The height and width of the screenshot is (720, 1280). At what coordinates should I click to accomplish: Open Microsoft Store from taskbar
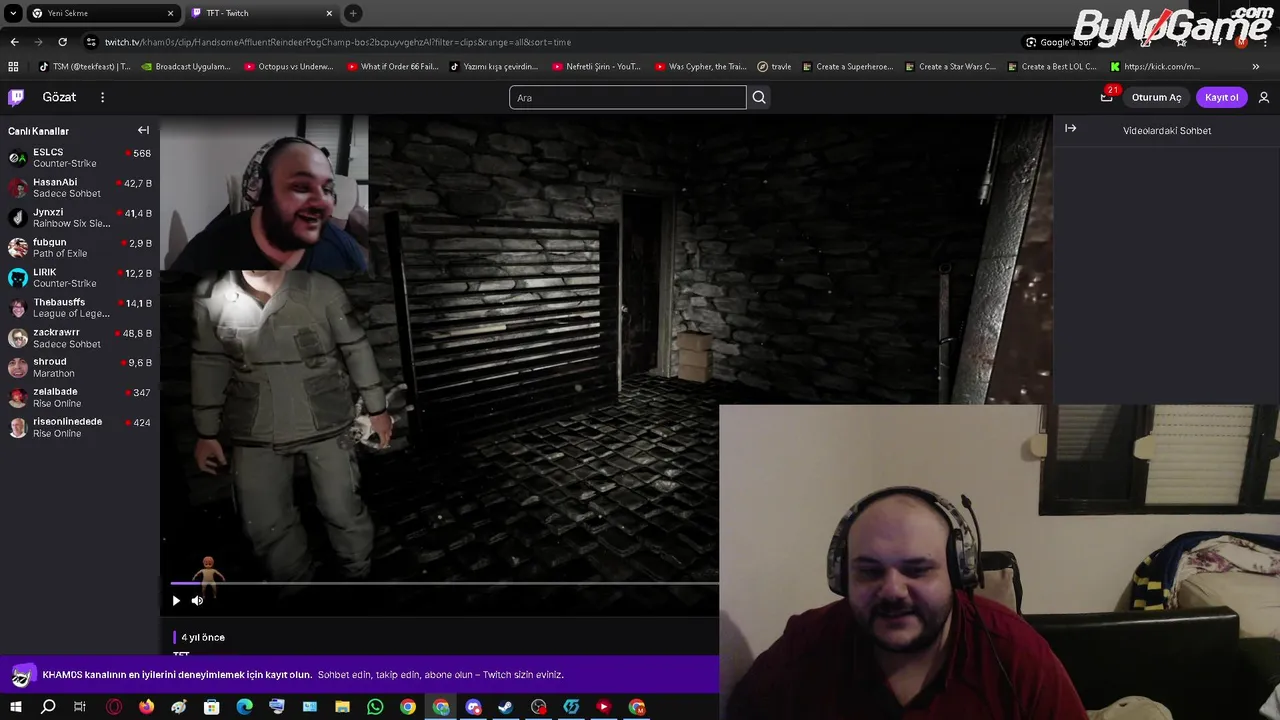pyautogui.click(x=211, y=707)
